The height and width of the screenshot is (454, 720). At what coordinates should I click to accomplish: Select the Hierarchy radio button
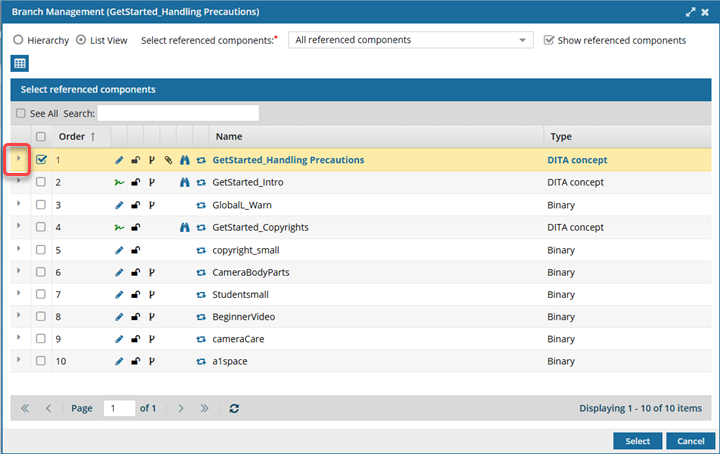pos(19,41)
